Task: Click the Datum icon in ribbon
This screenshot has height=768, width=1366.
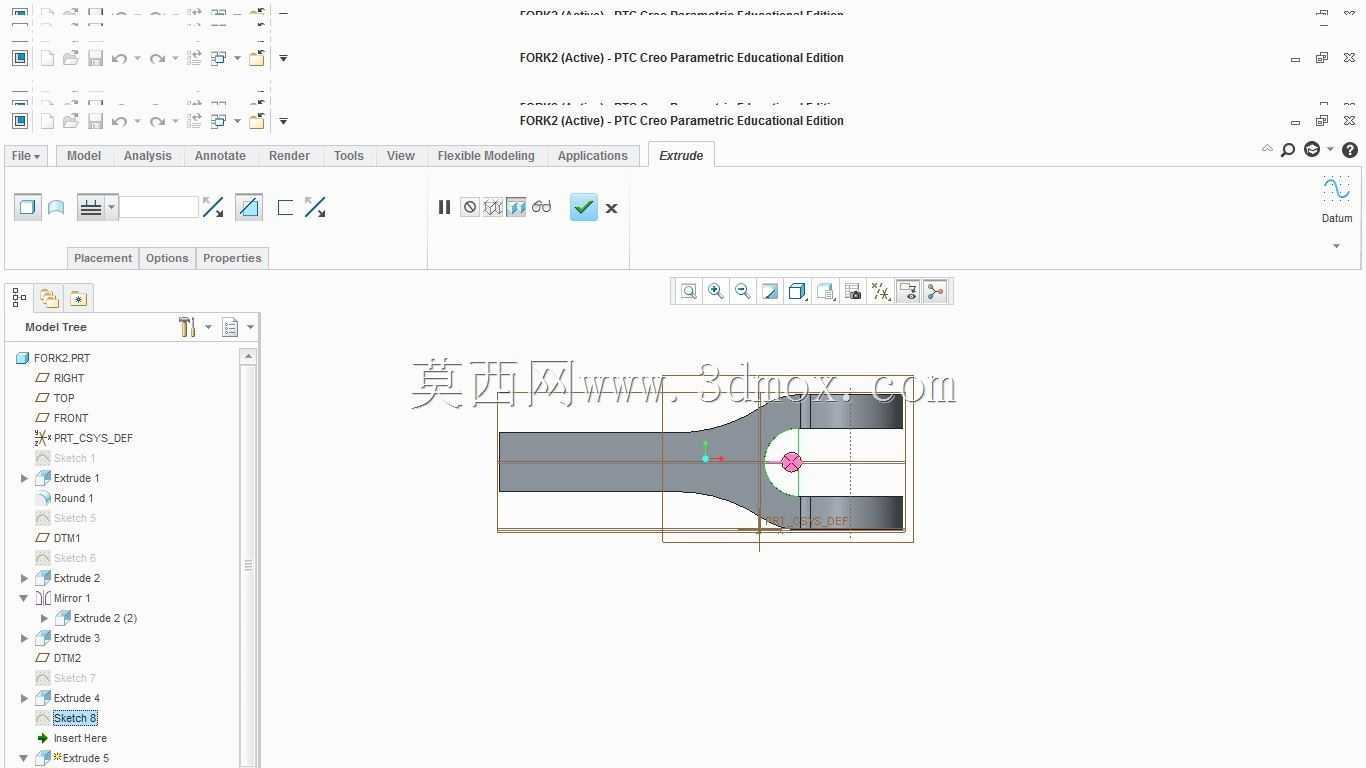Action: (x=1337, y=189)
